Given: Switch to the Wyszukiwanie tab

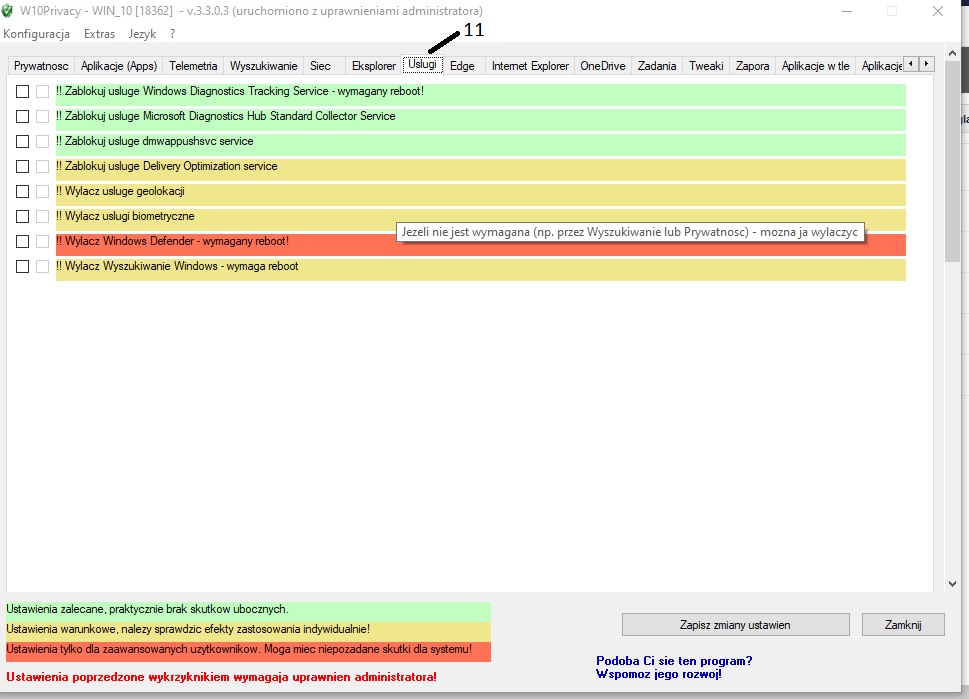Looking at the screenshot, I should (263, 66).
